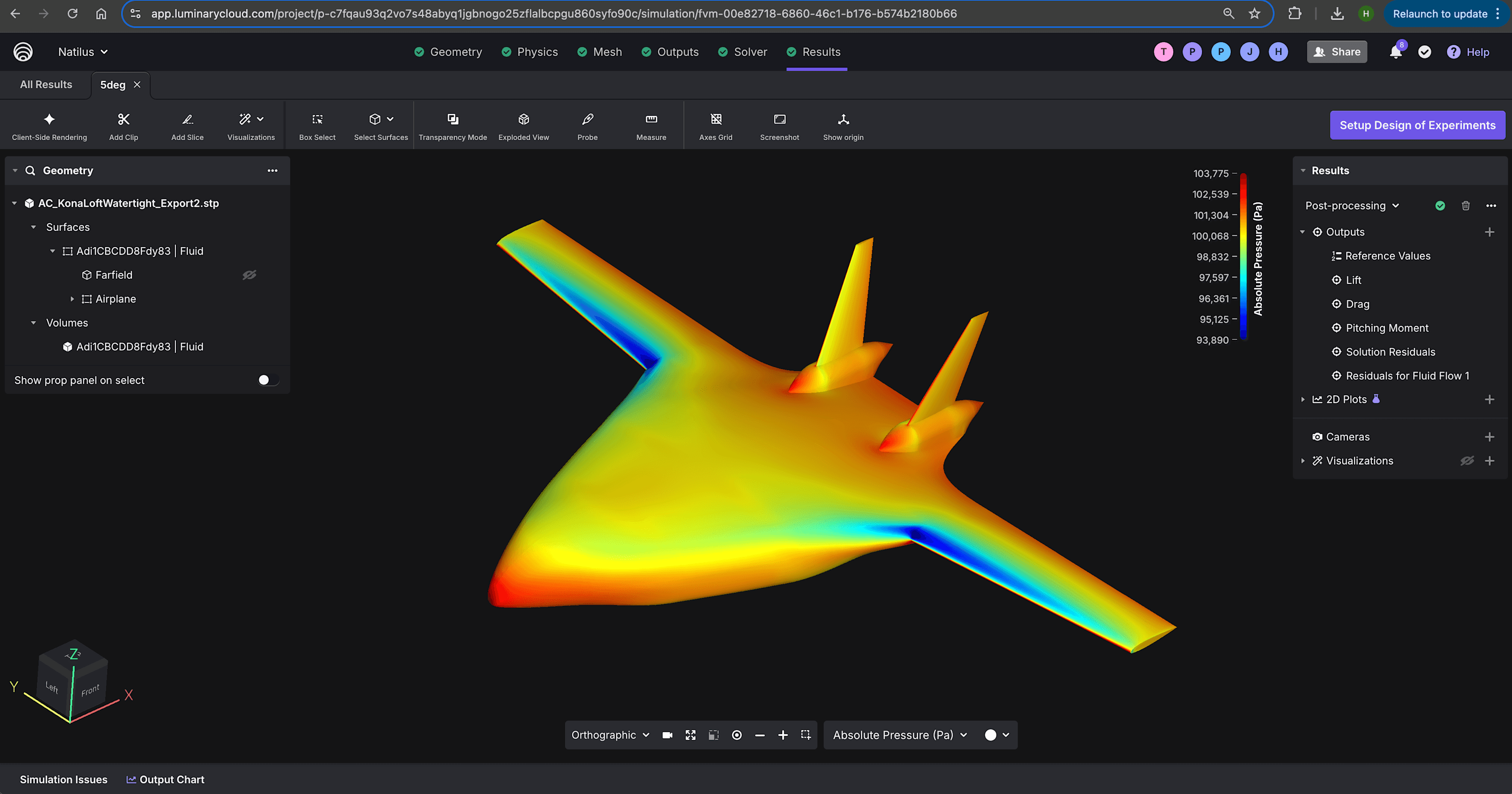This screenshot has height=794, width=1512.
Task: Unhide the Farfield surface
Action: point(249,275)
